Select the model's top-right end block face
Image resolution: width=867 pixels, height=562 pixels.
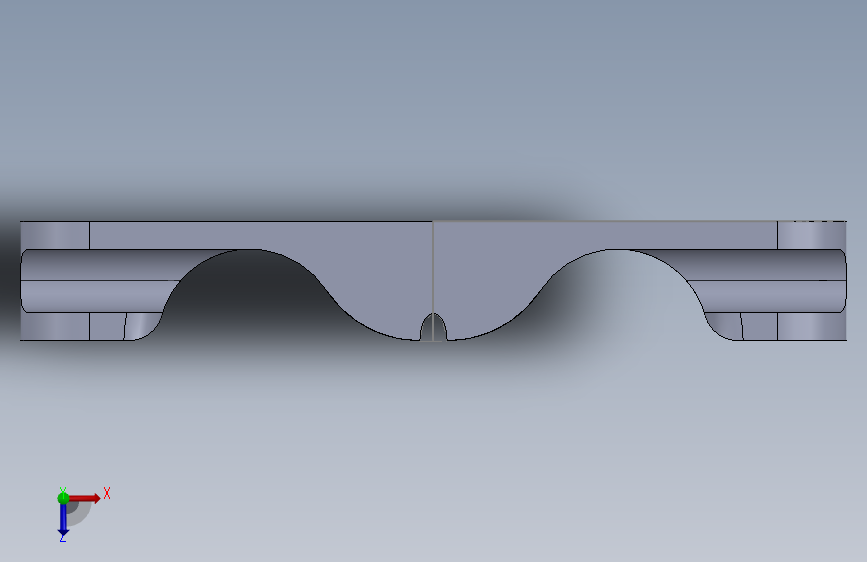(812, 235)
